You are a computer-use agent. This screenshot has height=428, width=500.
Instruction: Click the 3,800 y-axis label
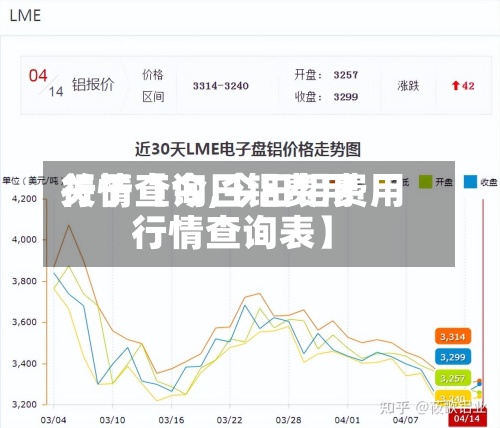[24, 281]
